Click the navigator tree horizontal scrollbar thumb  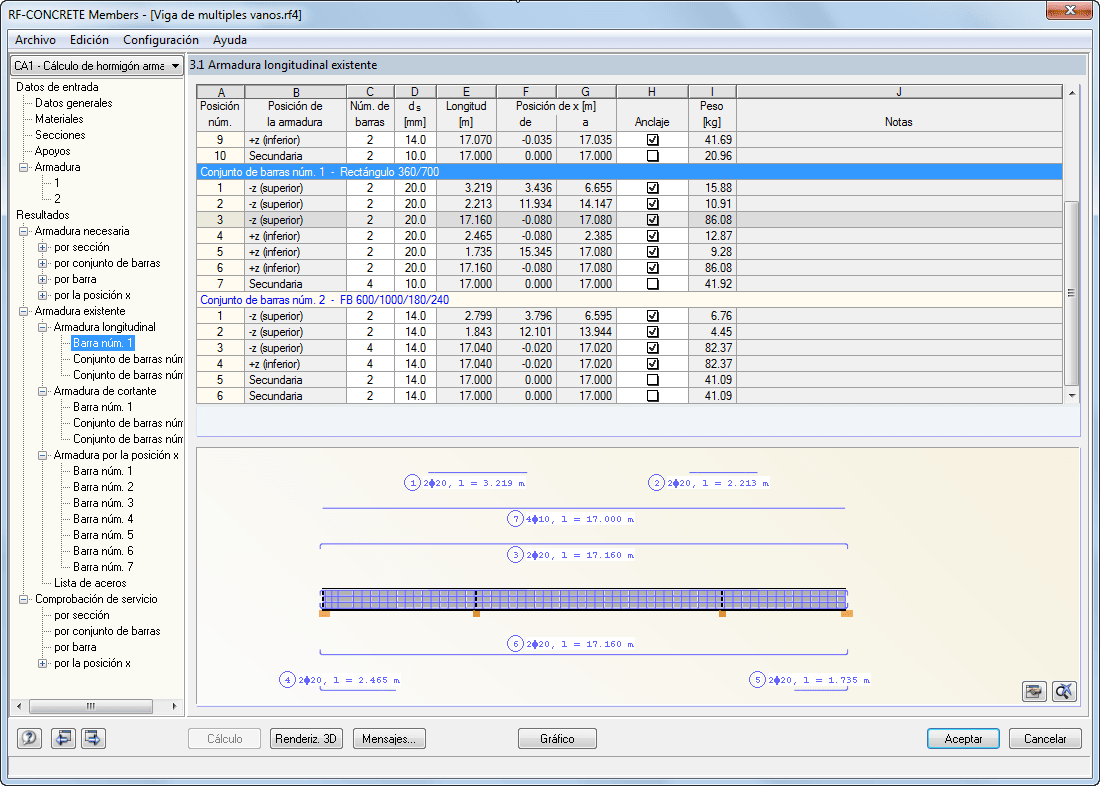point(90,706)
